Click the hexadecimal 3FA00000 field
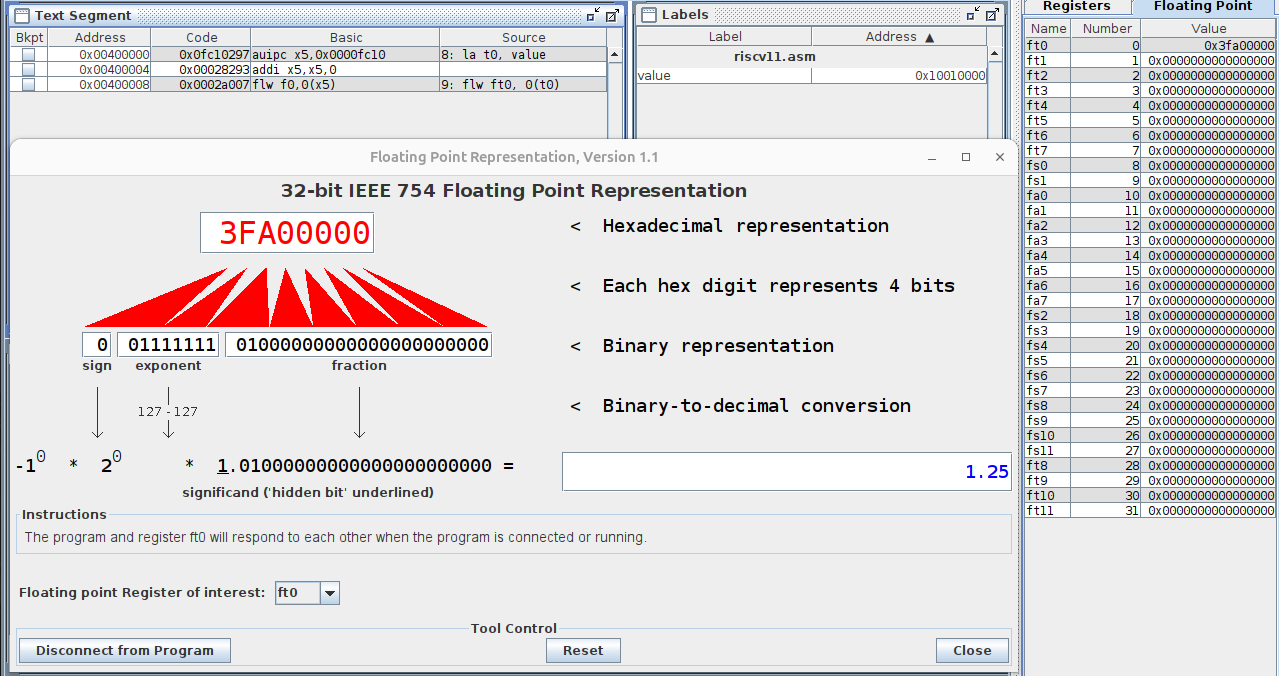1279x676 pixels. coord(287,233)
